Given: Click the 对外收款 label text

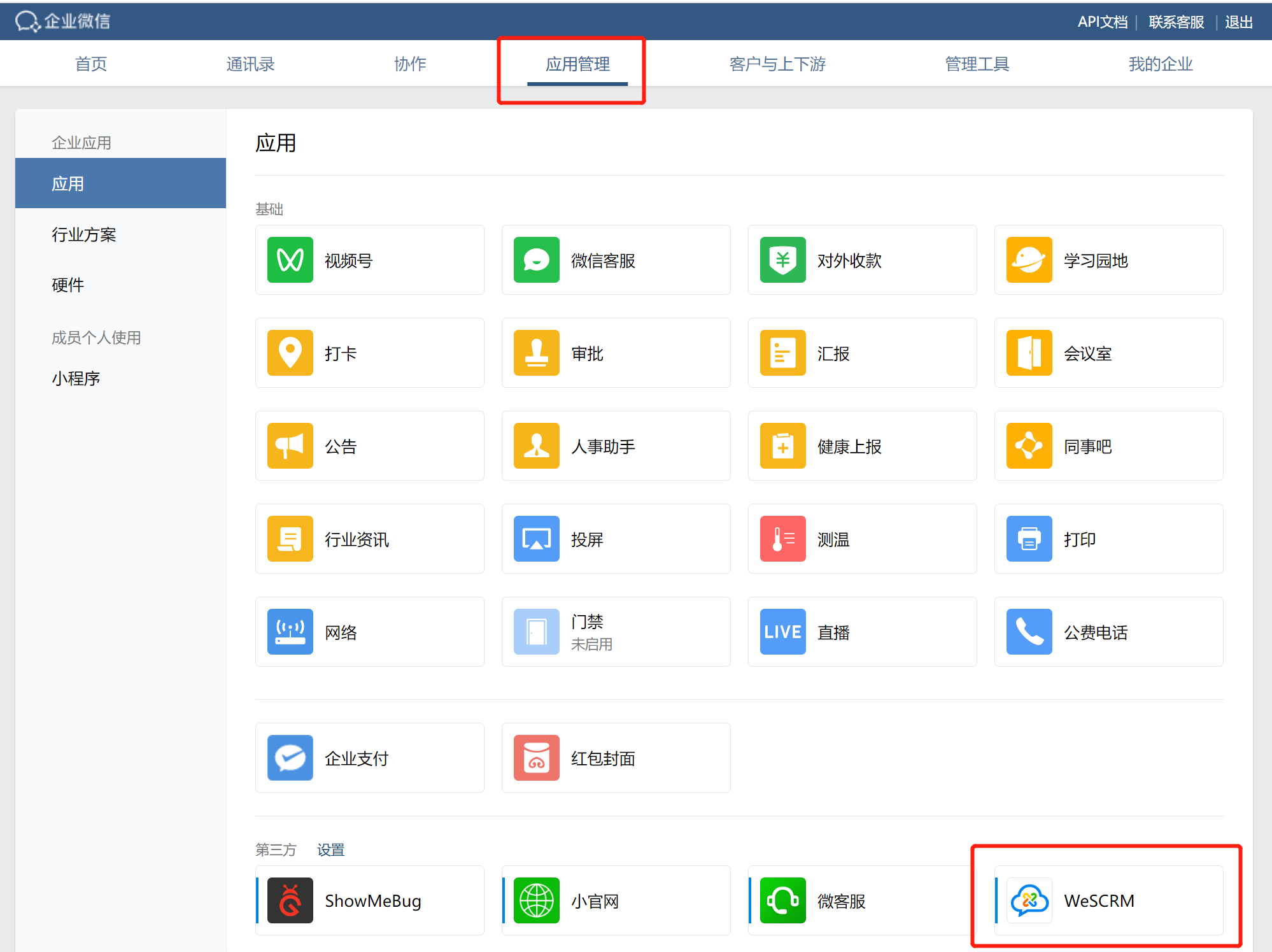Looking at the screenshot, I should (849, 260).
